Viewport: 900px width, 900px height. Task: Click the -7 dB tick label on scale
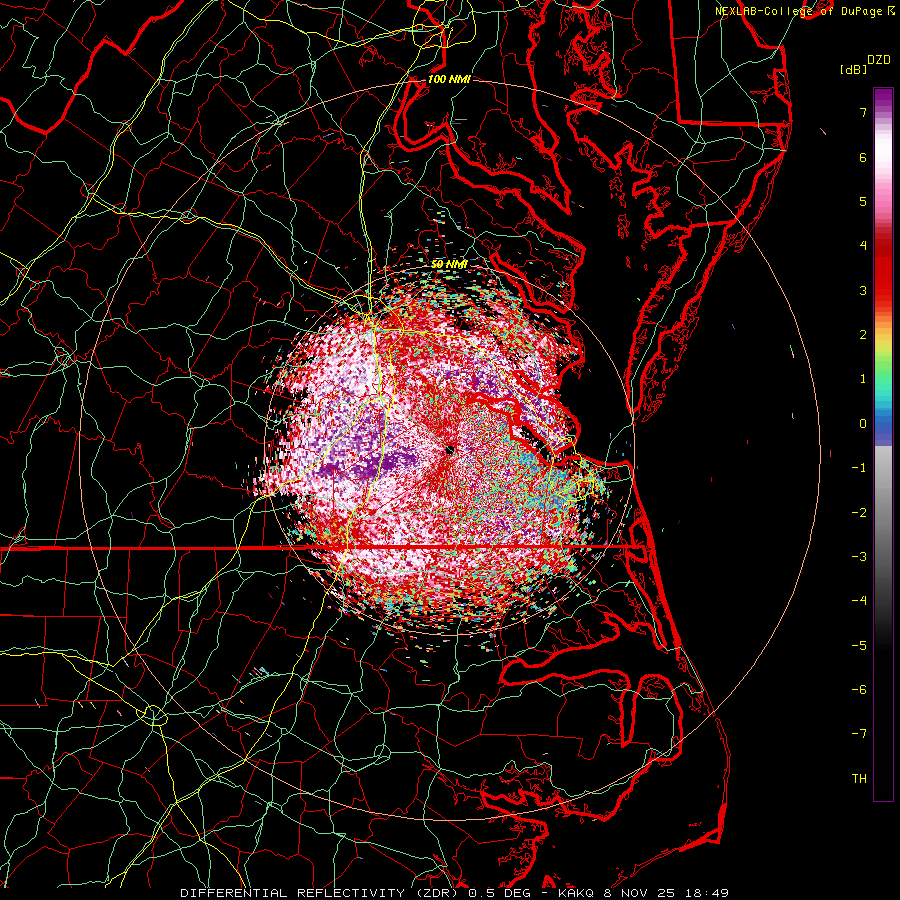(x=859, y=734)
